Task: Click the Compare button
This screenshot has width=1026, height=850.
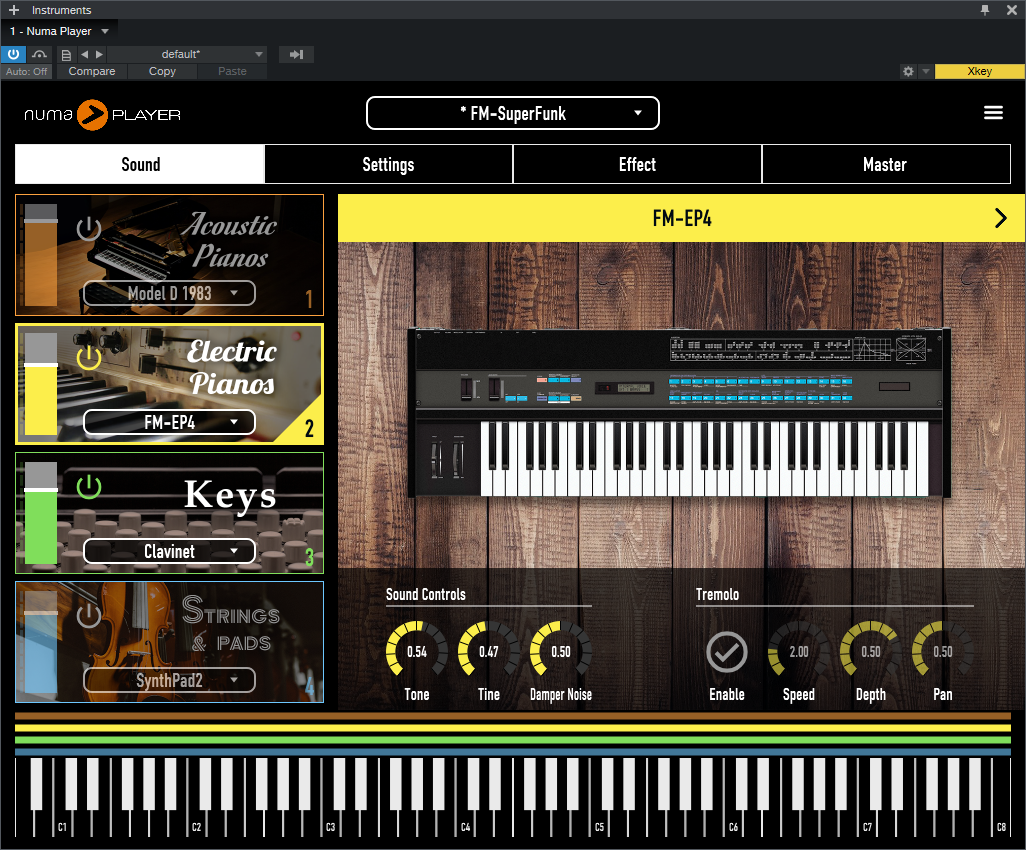Action: pos(92,71)
